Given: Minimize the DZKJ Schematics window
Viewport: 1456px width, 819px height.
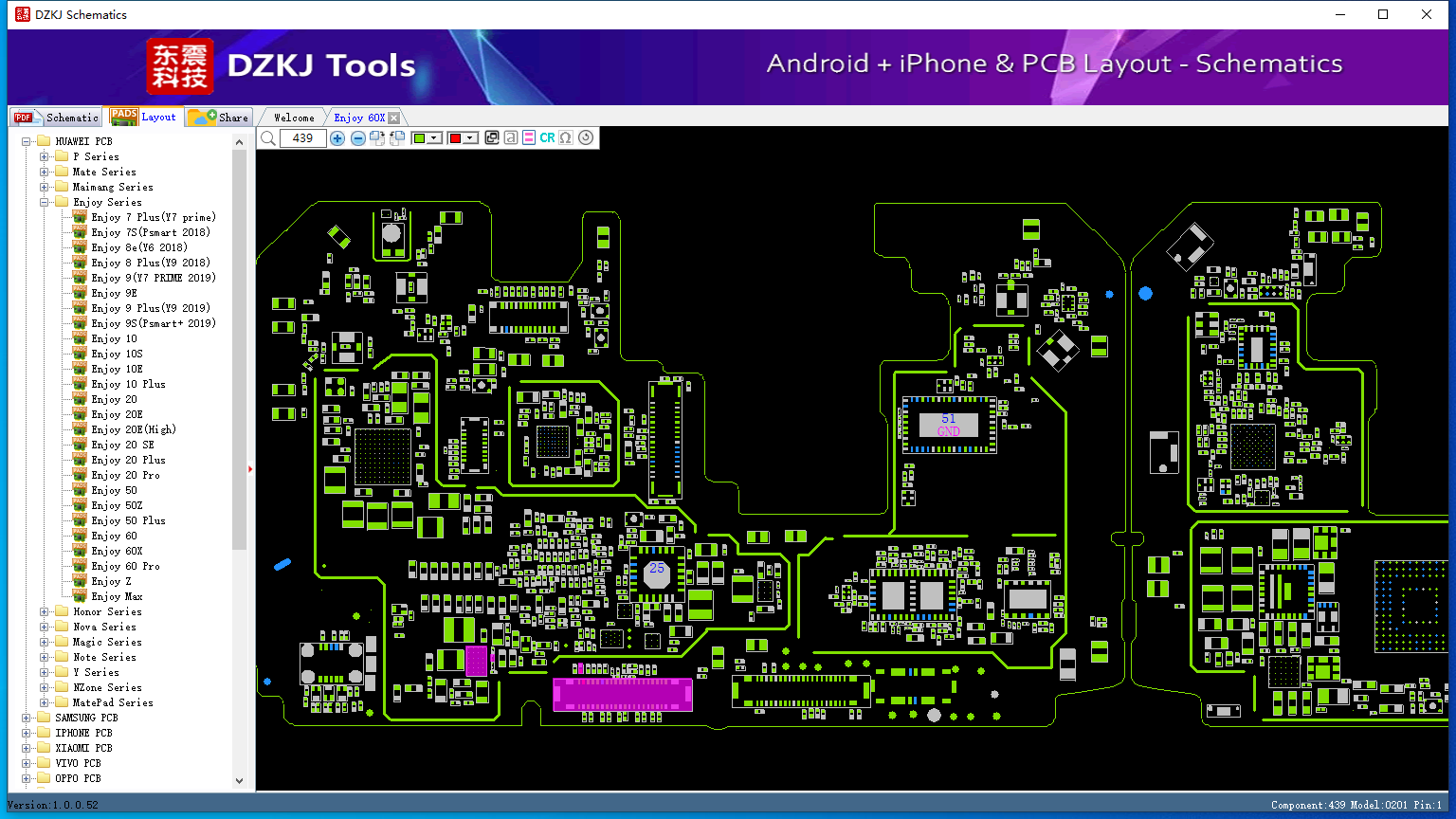Looking at the screenshot, I should point(1340,14).
